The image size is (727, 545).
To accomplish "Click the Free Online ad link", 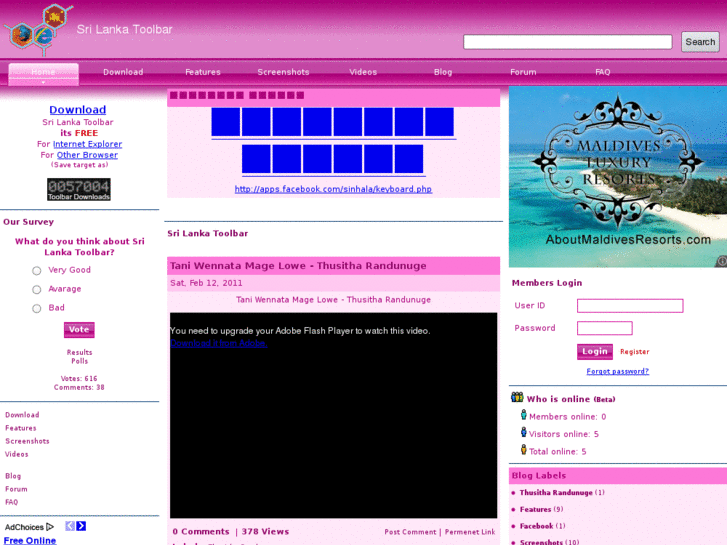I will (30, 540).
